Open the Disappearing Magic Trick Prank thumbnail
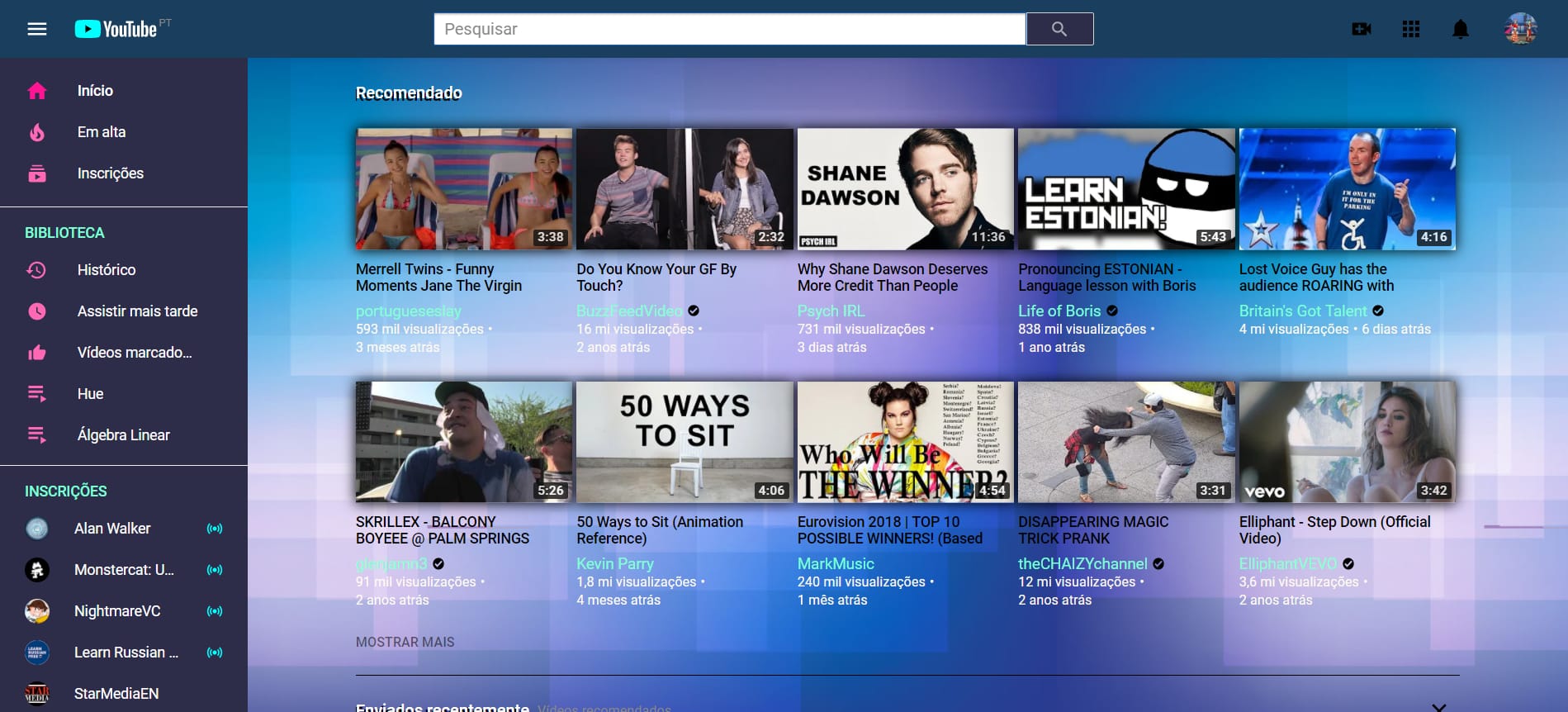This screenshot has height=712, width=1568. pos(1126,442)
